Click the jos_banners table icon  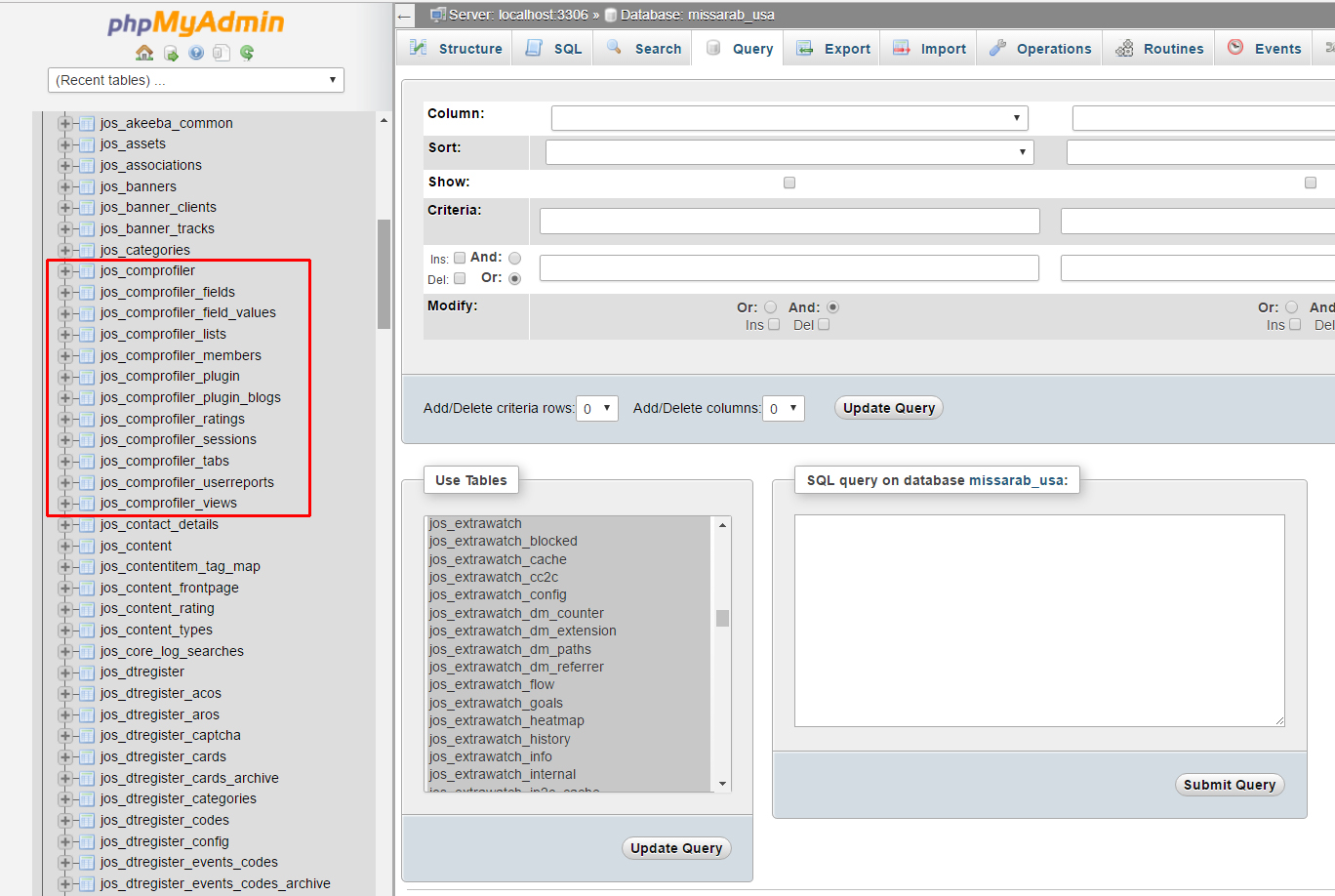point(87,186)
